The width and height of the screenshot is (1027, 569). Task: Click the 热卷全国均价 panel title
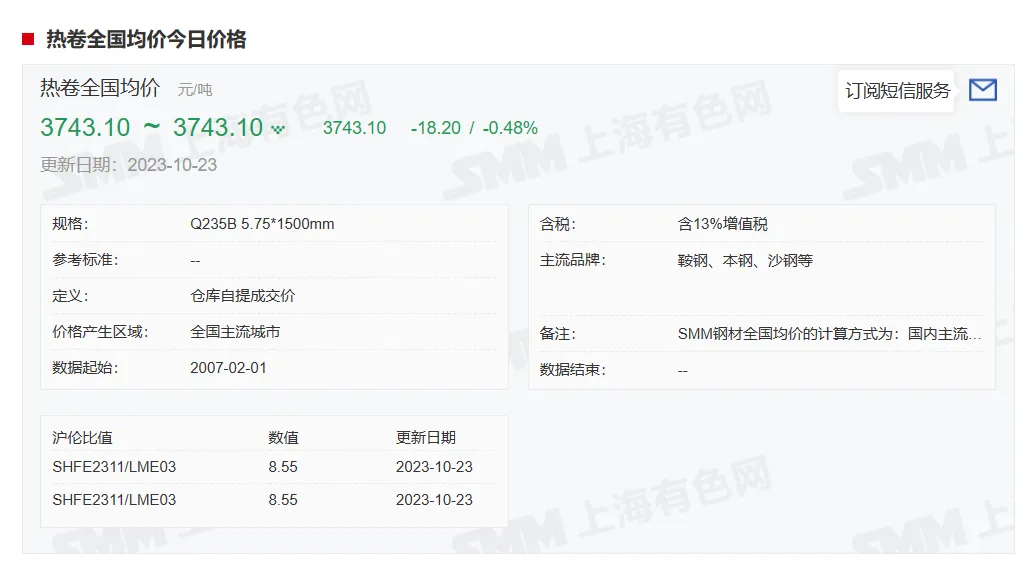tap(100, 88)
